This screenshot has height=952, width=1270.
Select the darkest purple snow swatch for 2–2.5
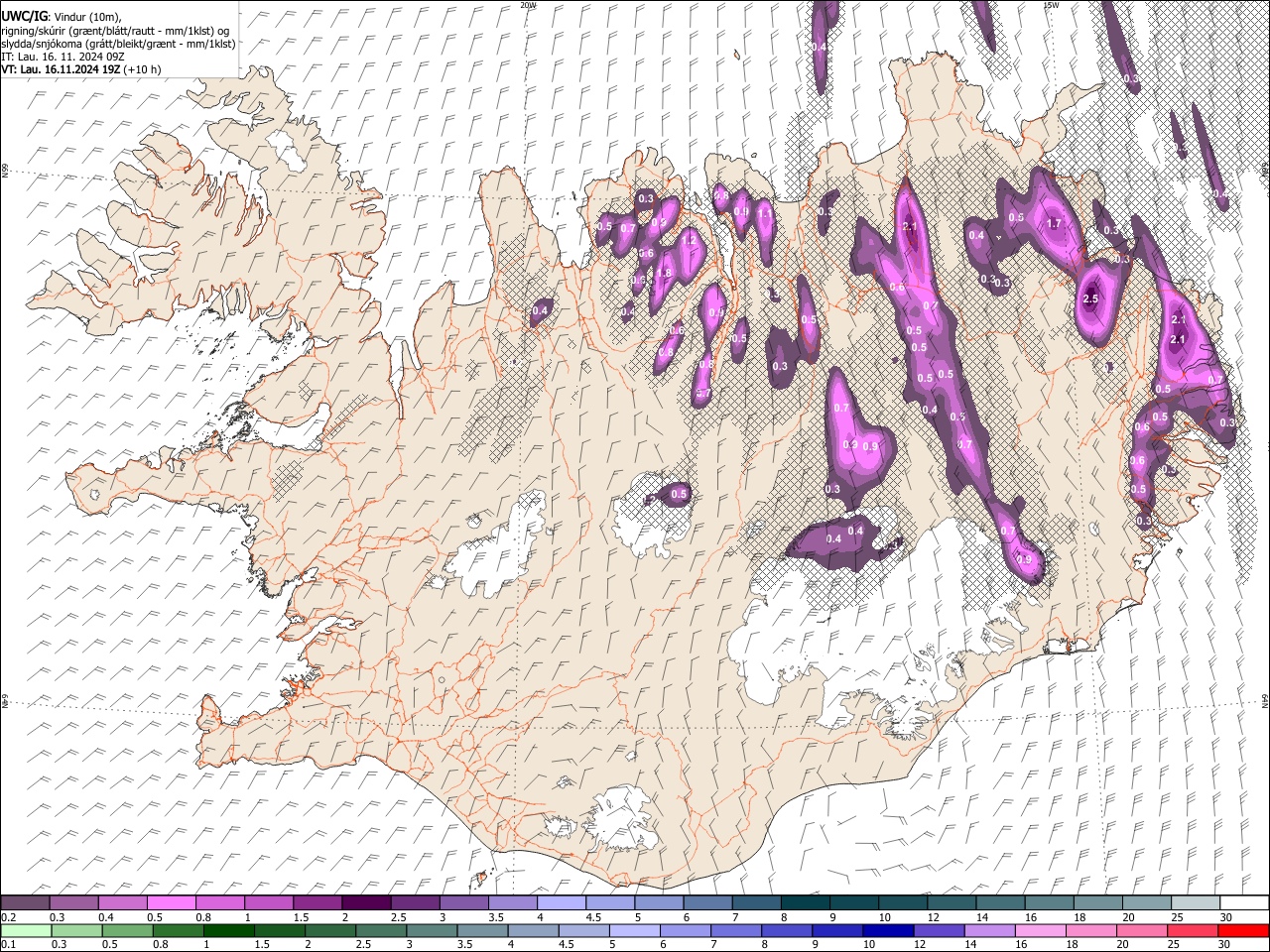(x=366, y=903)
